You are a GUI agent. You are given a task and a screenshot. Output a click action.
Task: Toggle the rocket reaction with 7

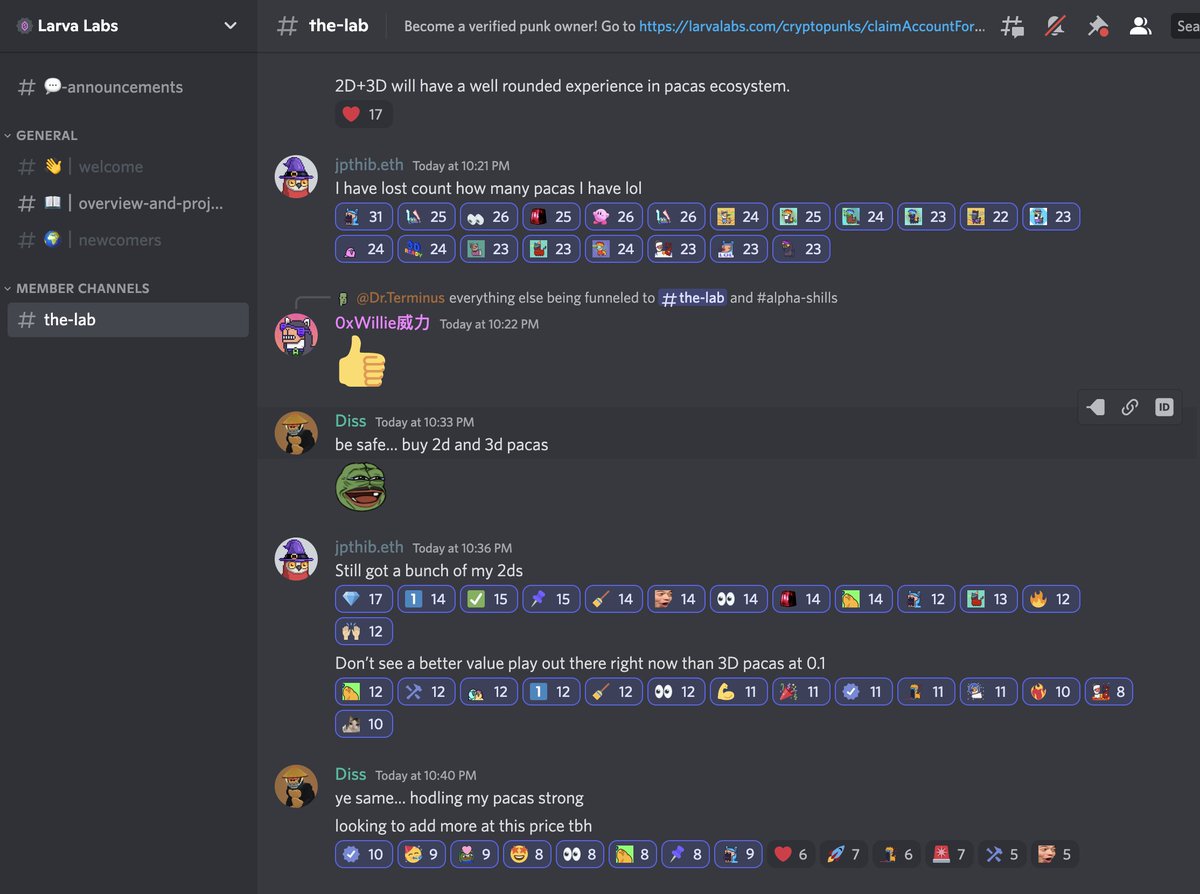pyautogui.click(x=842, y=854)
